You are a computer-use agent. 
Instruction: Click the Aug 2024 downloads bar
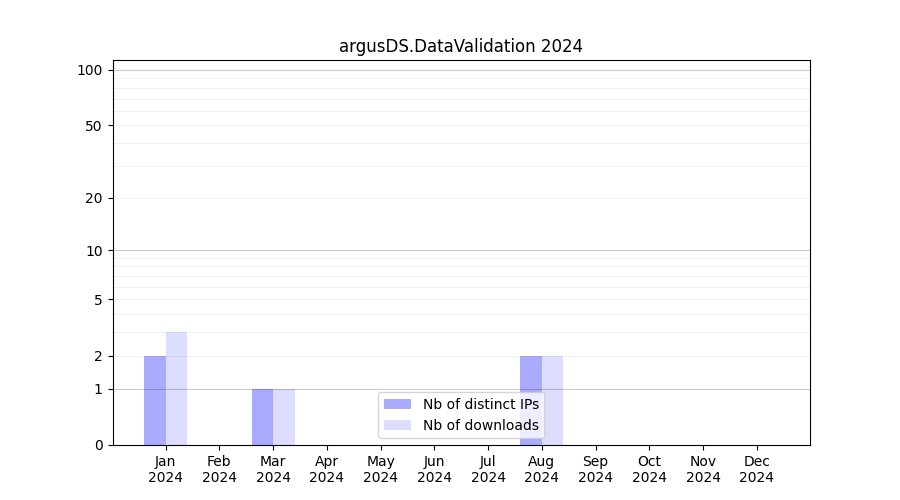(x=552, y=400)
